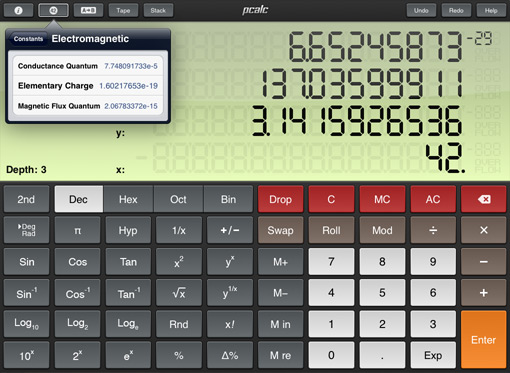This screenshot has height=373, width=510.
Task: Toggle the 2nd function key
Action: click(27, 199)
